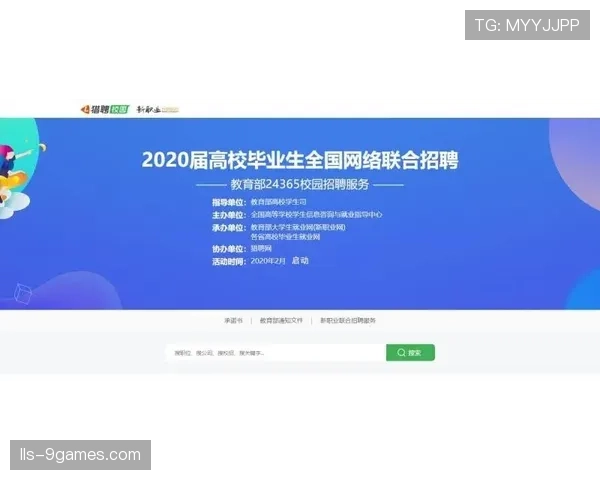
Task: Open 新职业联合招聘服务 link
Action: point(348,320)
